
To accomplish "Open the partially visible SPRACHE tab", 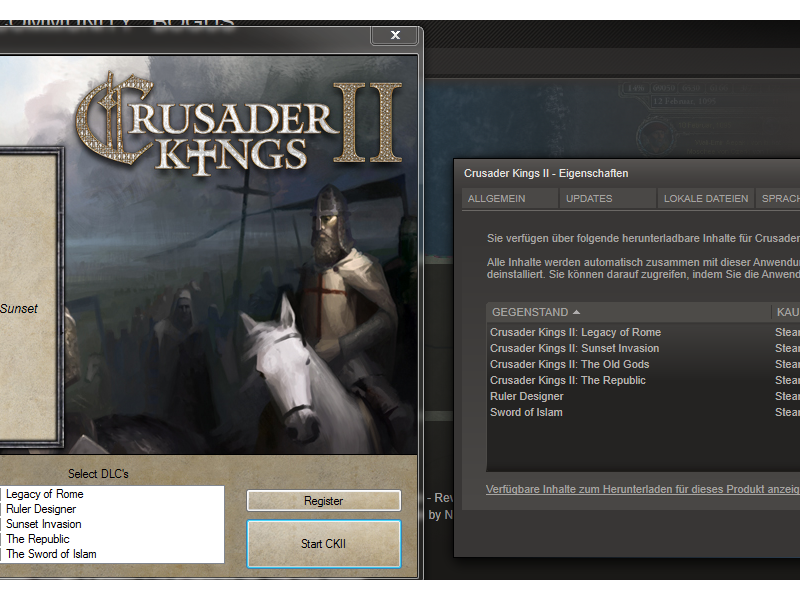I will pyautogui.click(x=780, y=198).
